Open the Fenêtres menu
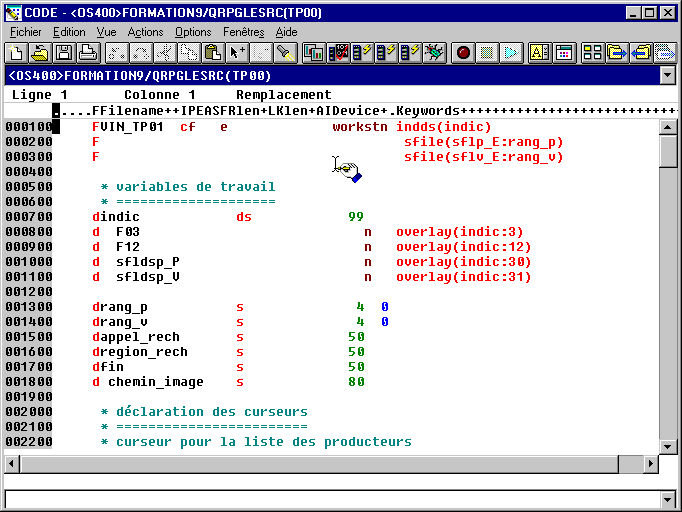The width and height of the screenshot is (682, 512). point(243,32)
